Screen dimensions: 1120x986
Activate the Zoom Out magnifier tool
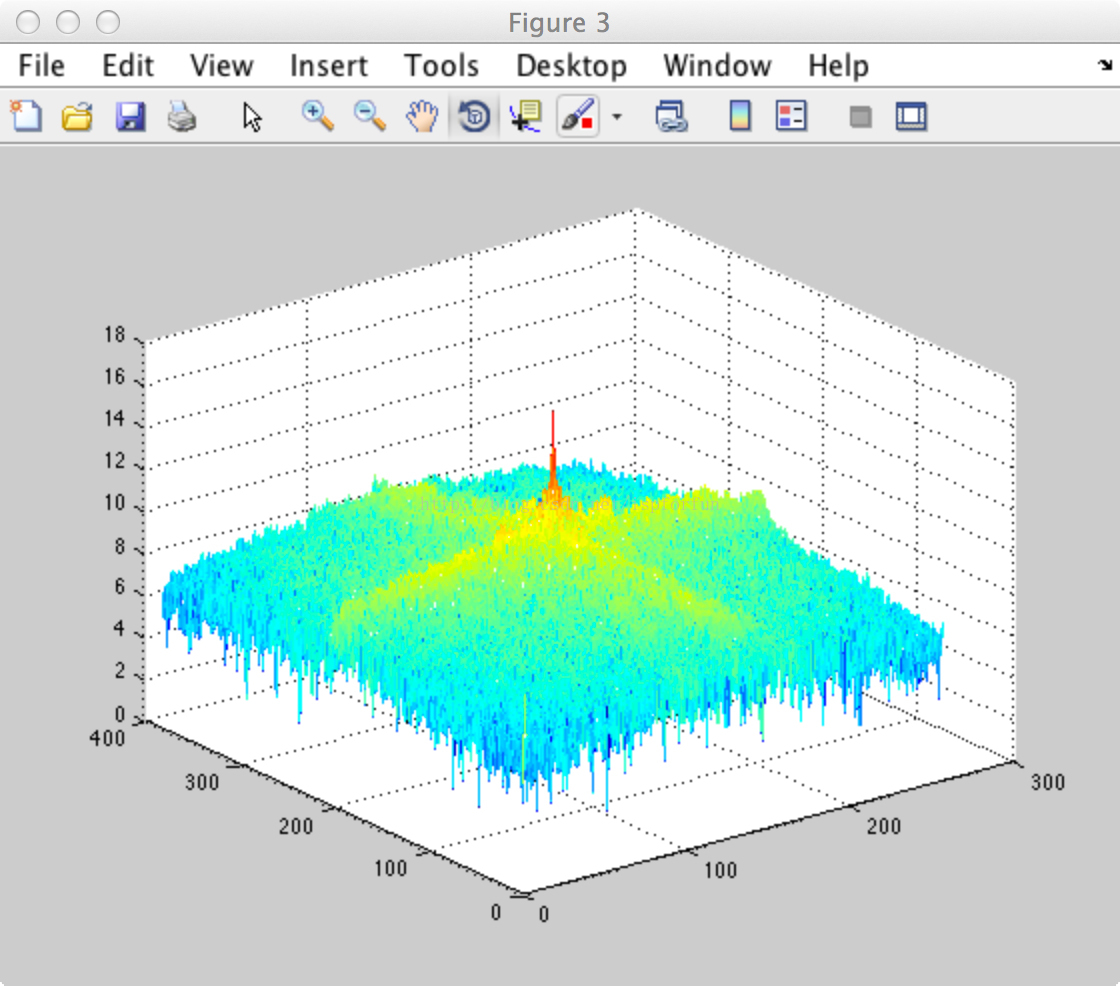[x=369, y=116]
